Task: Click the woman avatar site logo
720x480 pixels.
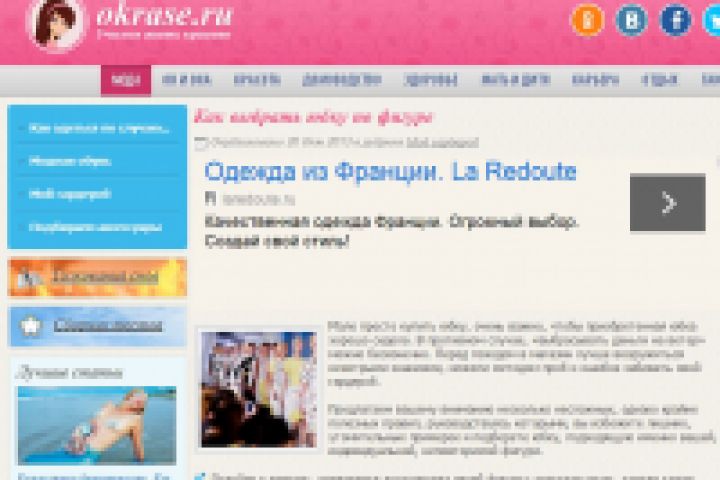Action: pos(56,24)
